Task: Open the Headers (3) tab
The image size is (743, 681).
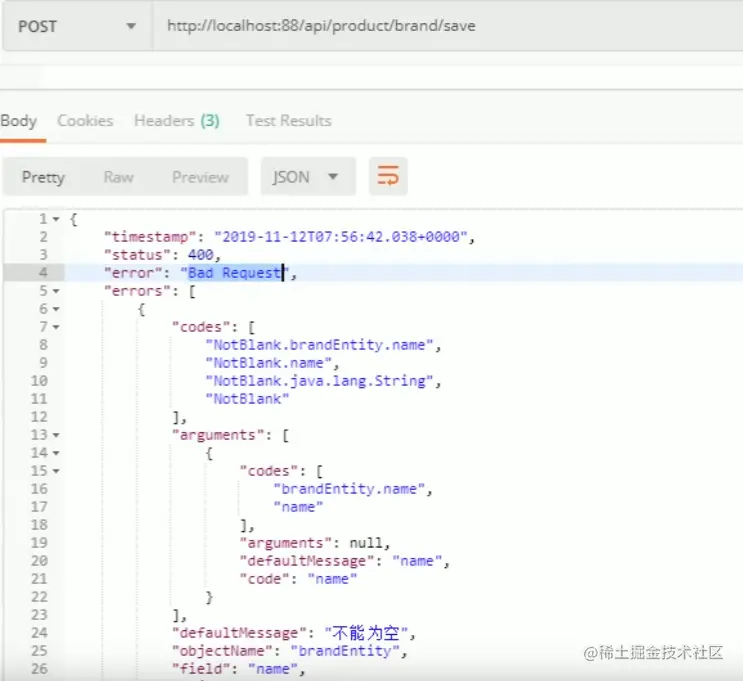Action: (177, 121)
